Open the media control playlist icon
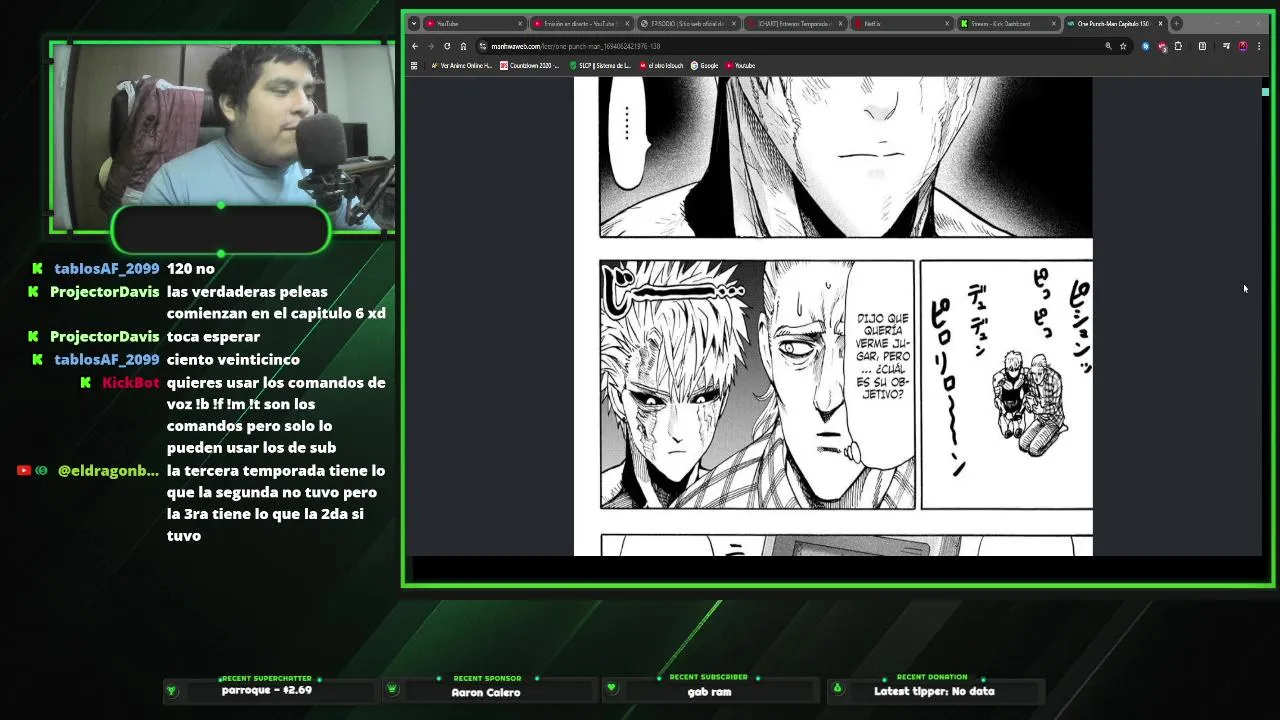 coord(1226,46)
